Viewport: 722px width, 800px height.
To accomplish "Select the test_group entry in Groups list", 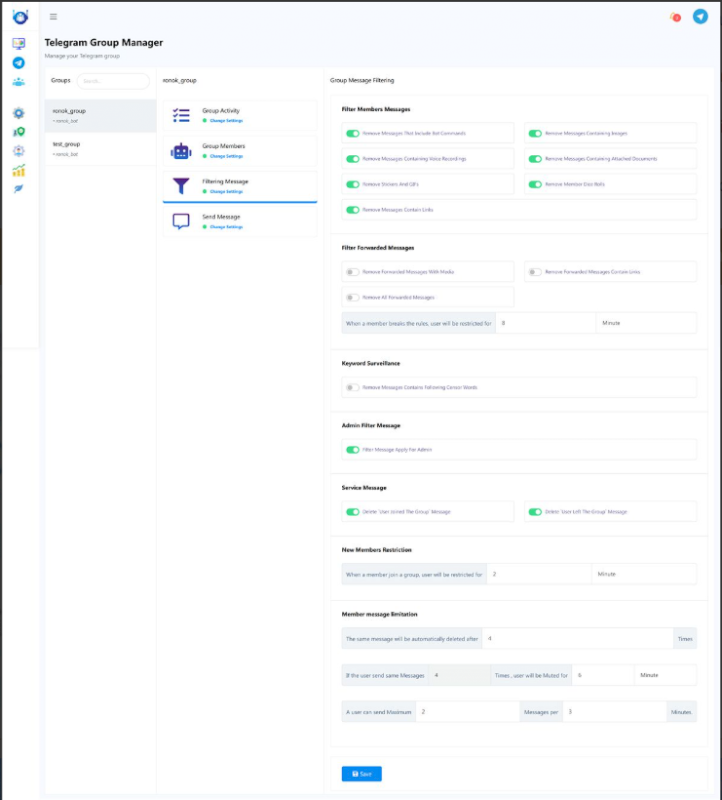I will pyautogui.click(x=101, y=149).
